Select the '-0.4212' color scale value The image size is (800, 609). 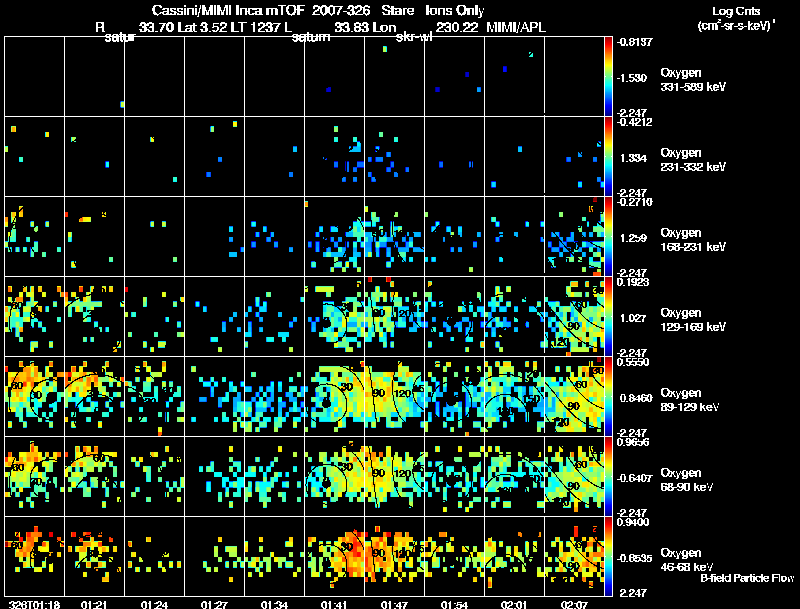[x=634, y=122]
